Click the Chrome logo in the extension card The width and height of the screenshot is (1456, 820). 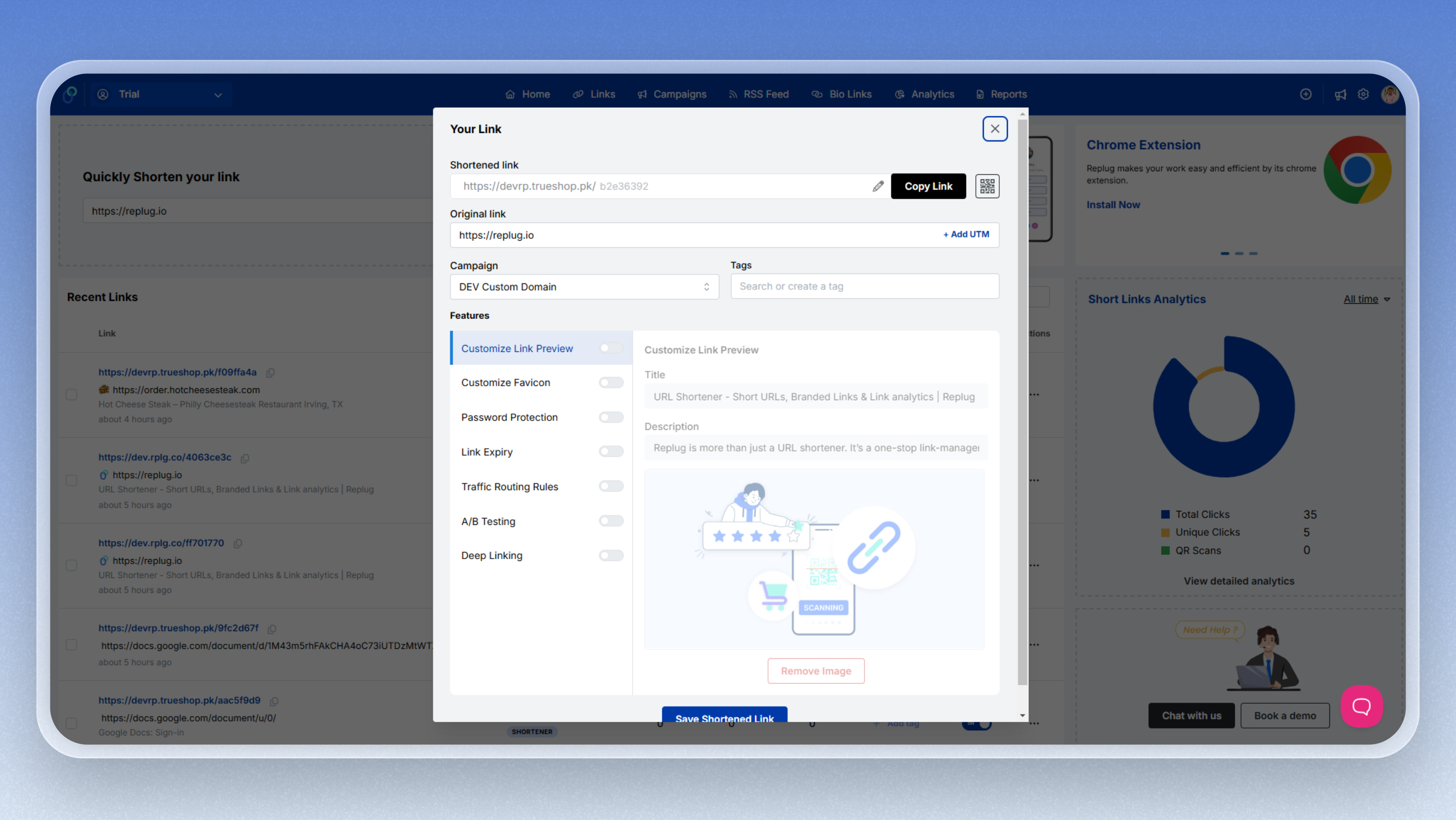coord(1357,169)
